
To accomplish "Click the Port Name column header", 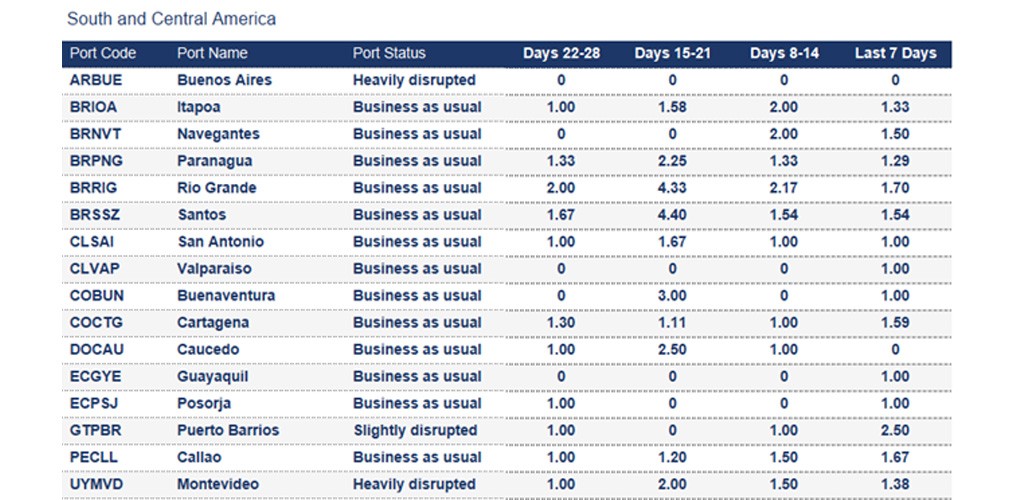I will [x=212, y=53].
